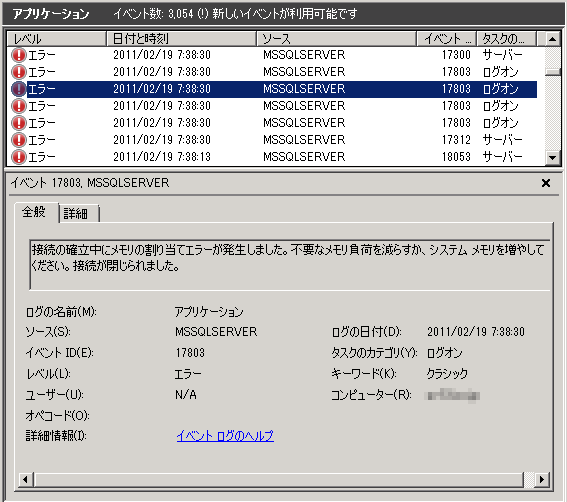Click the ユーザー(U) value N/A
This screenshot has width=567, height=502.
(x=186, y=395)
